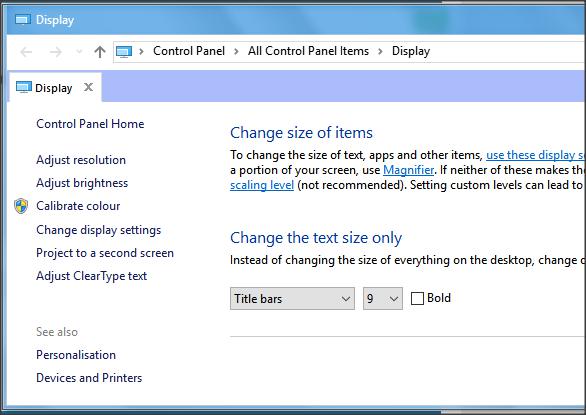Click the monitor icon on the Display tab
Screen dimensions: 586x415
[24, 87]
